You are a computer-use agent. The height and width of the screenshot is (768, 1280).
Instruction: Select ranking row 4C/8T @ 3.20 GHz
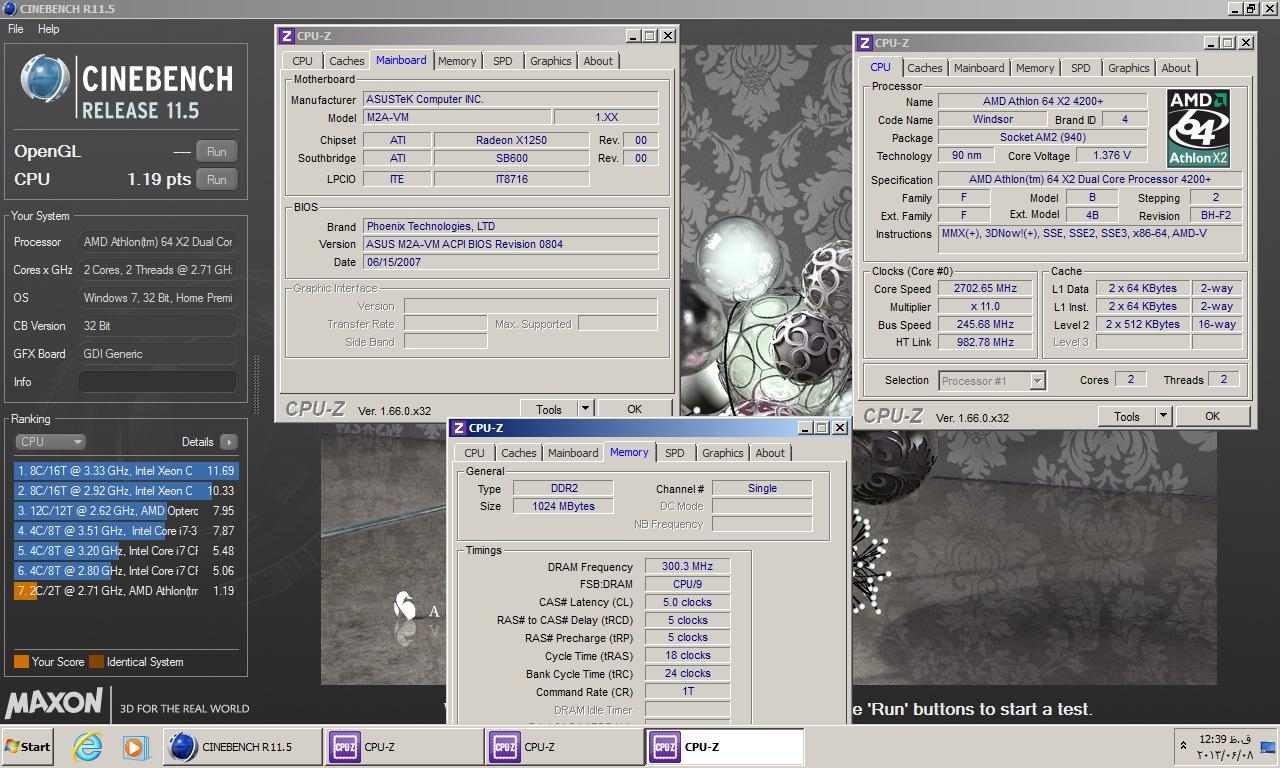coord(126,550)
